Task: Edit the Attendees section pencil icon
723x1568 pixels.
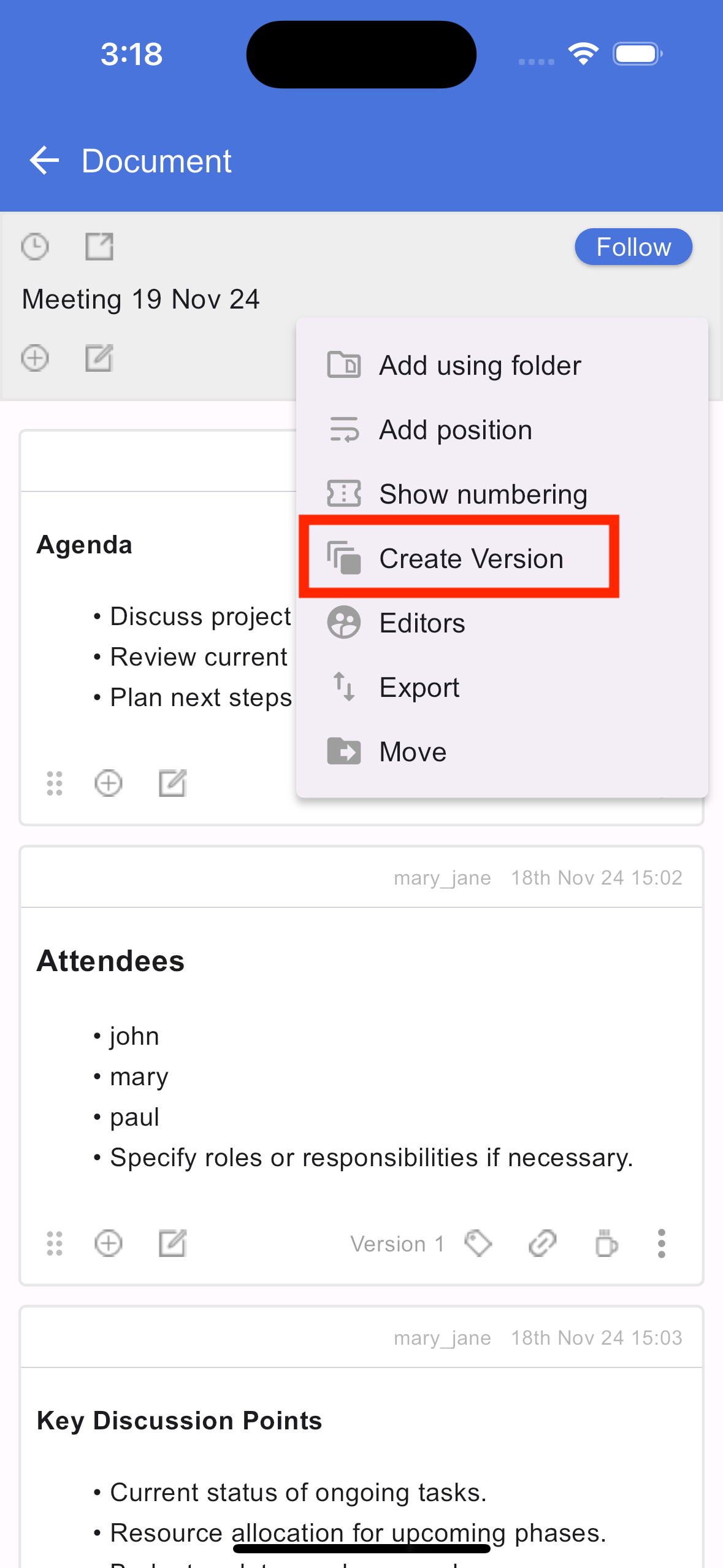Action: pos(172,1244)
